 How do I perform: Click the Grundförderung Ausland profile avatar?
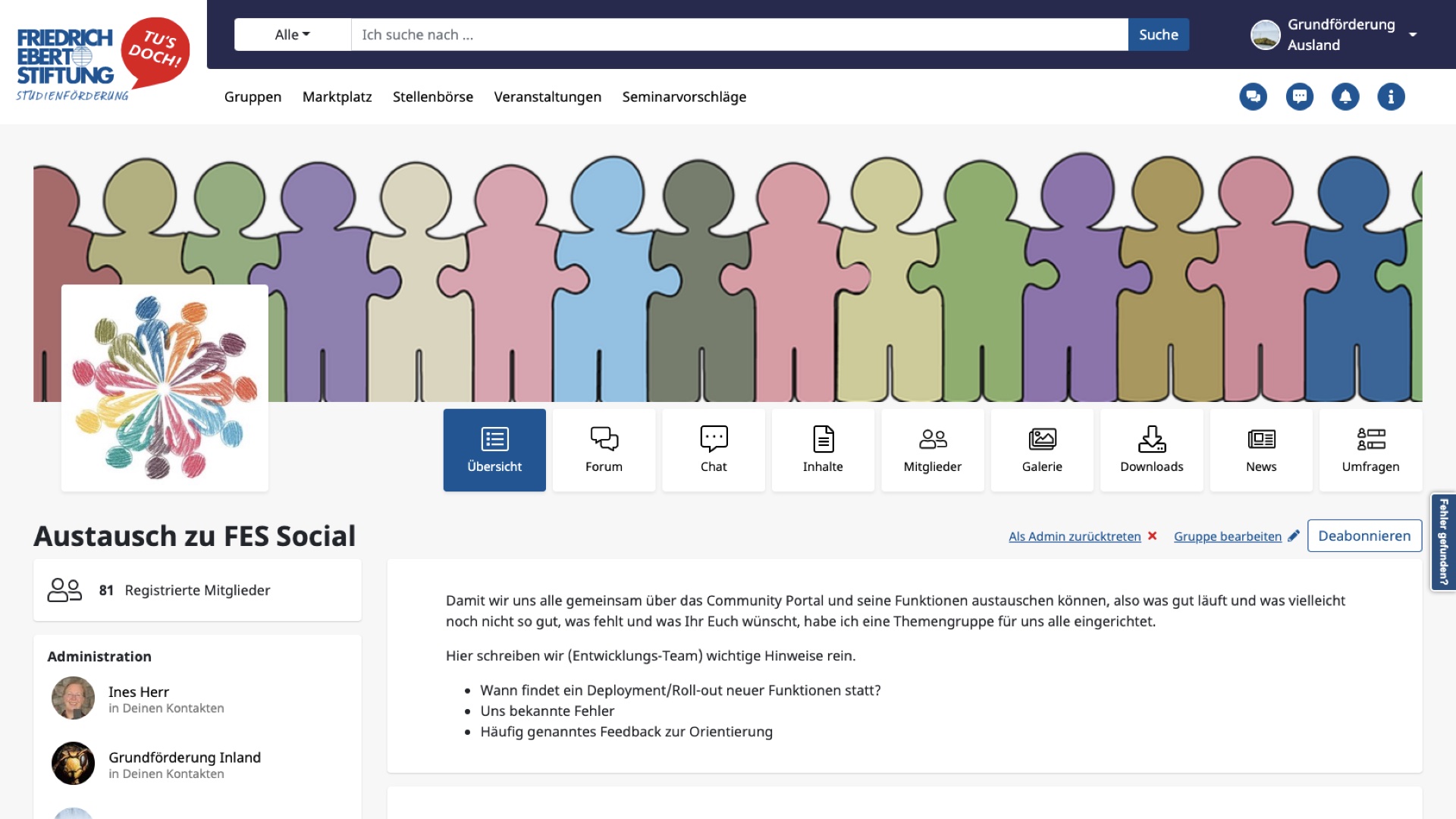click(1265, 35)
